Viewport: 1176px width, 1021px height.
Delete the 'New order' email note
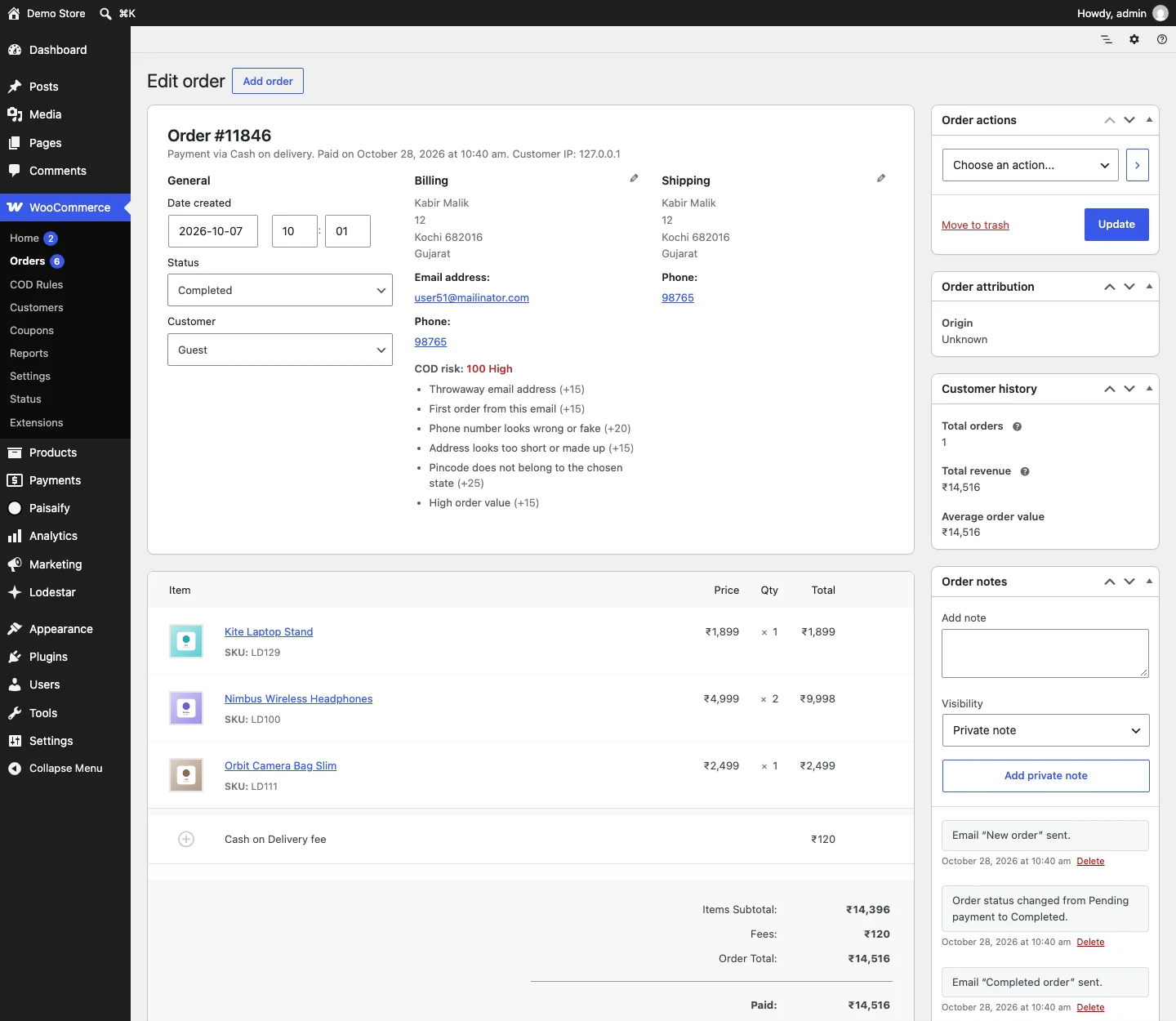[x=1090, y=861]
